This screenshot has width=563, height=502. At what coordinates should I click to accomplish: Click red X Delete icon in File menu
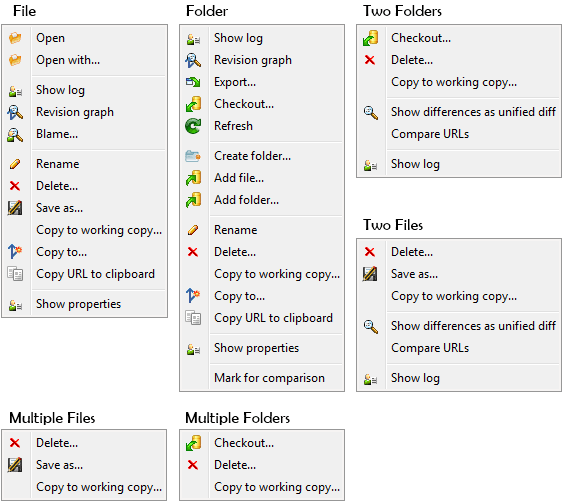(15, 186)
